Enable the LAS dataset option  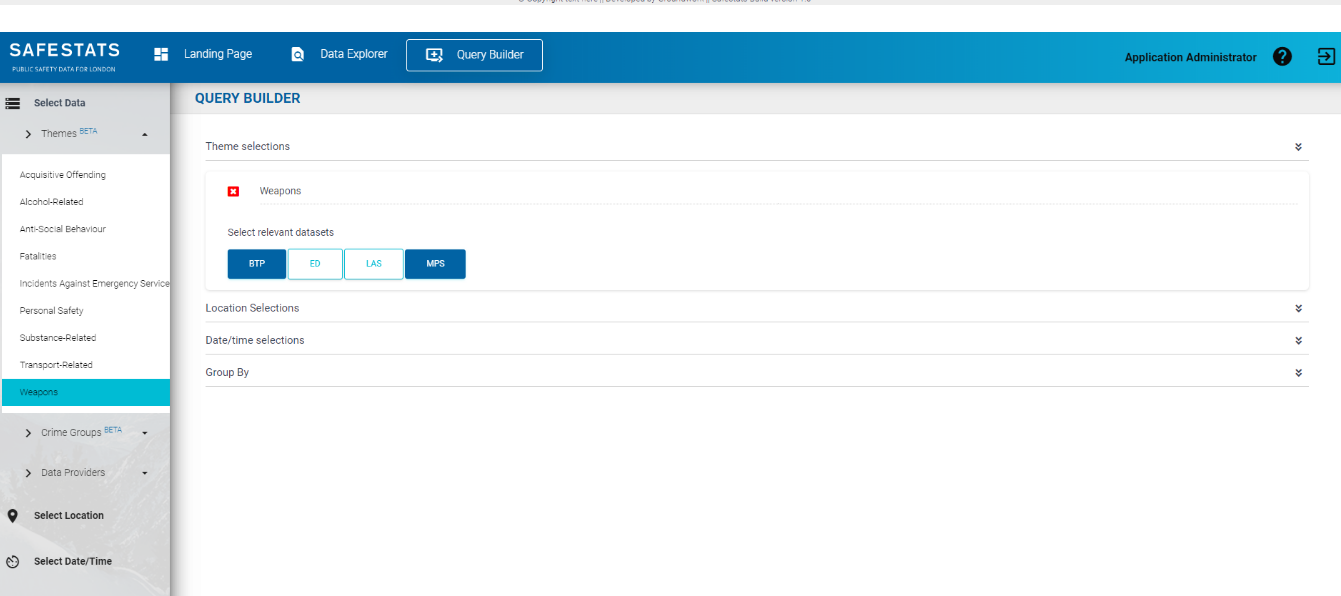(x=373, y=264)
